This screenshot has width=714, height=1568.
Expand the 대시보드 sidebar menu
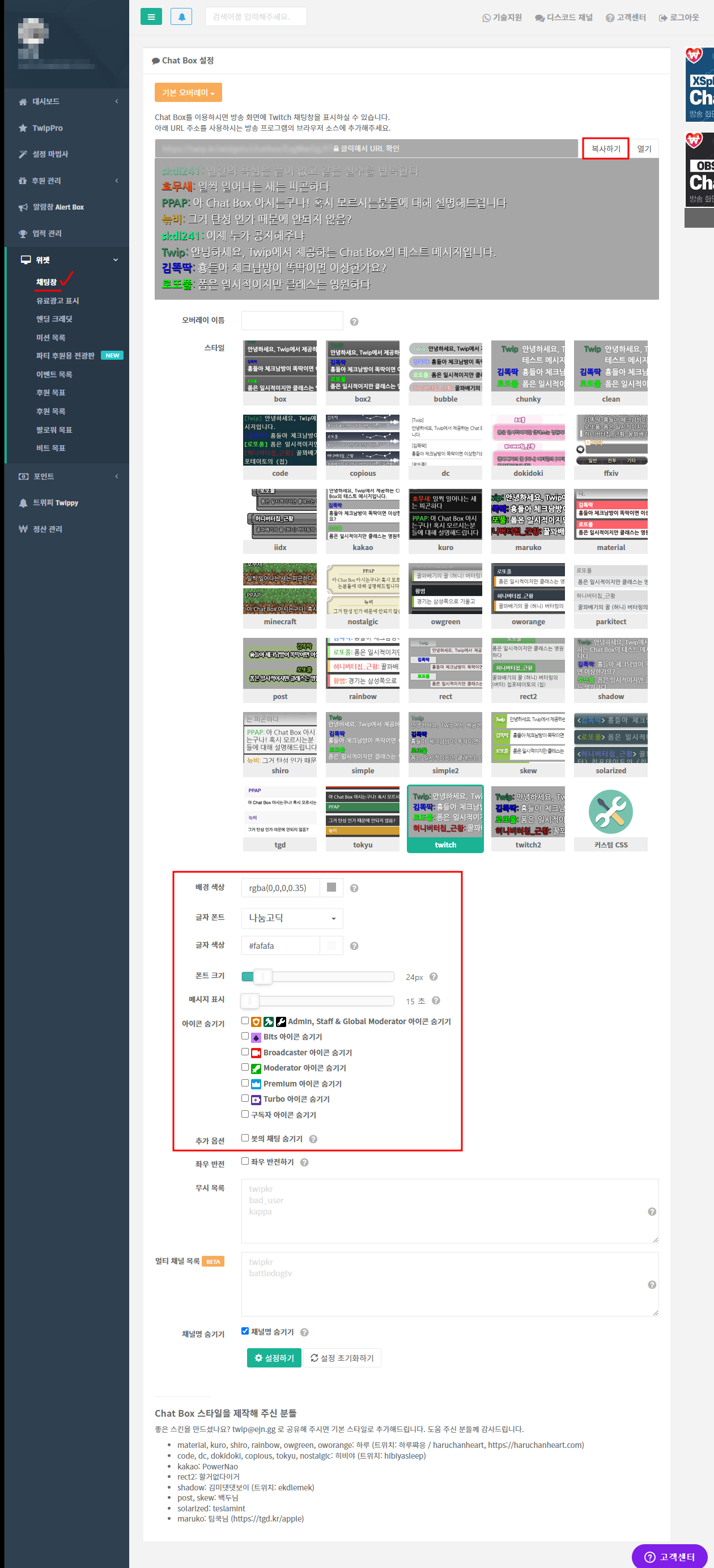point(116,101)
